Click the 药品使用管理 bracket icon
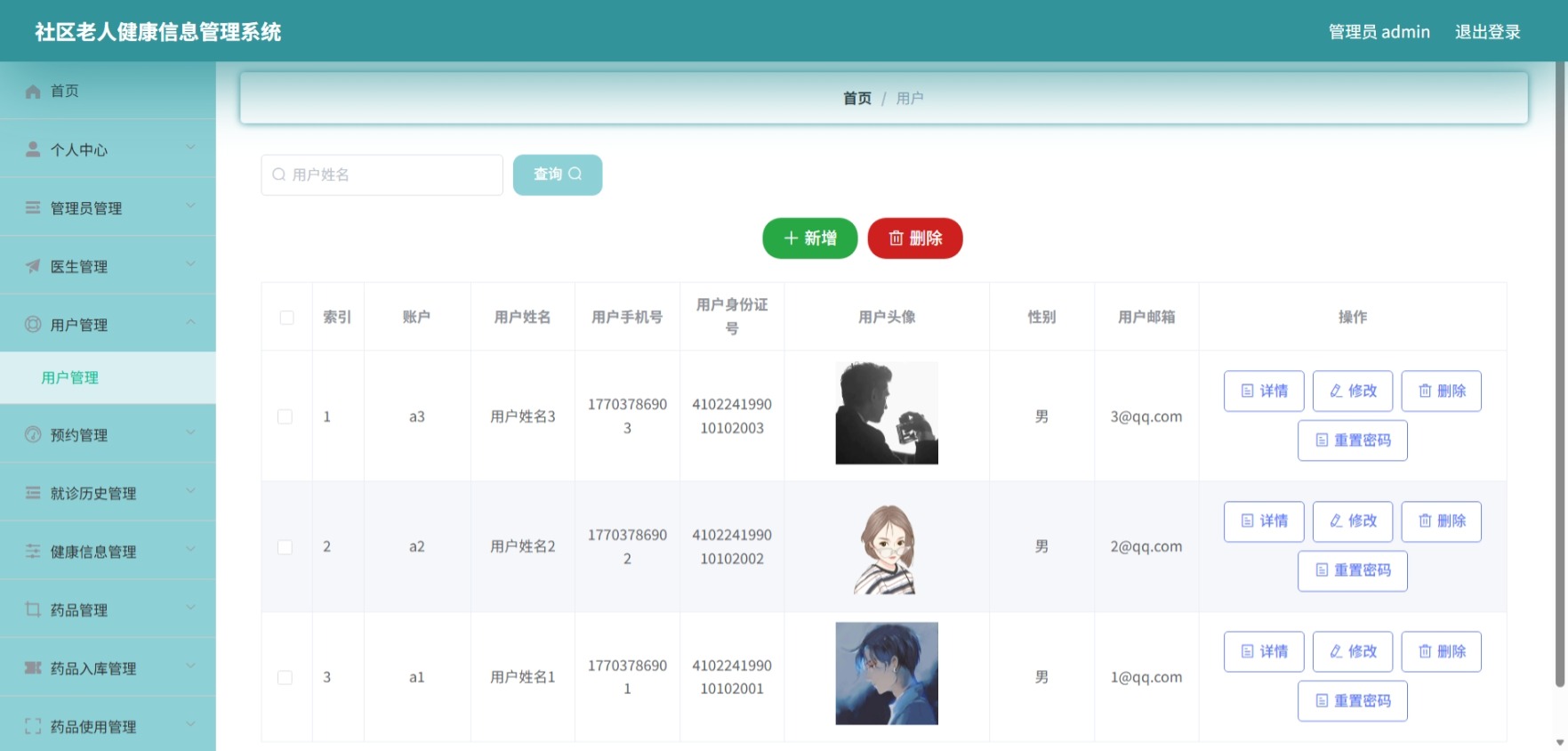1568x751 pixels. coord(33,725)
